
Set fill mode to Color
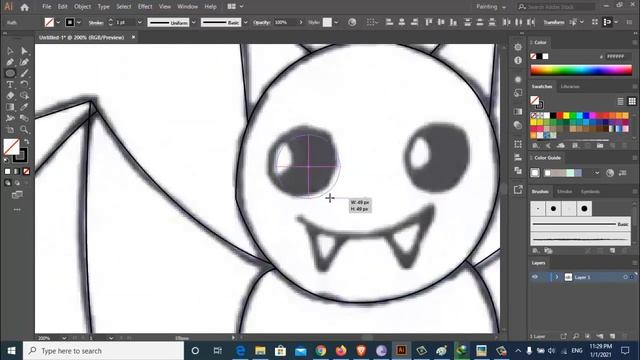pos(7,171)
